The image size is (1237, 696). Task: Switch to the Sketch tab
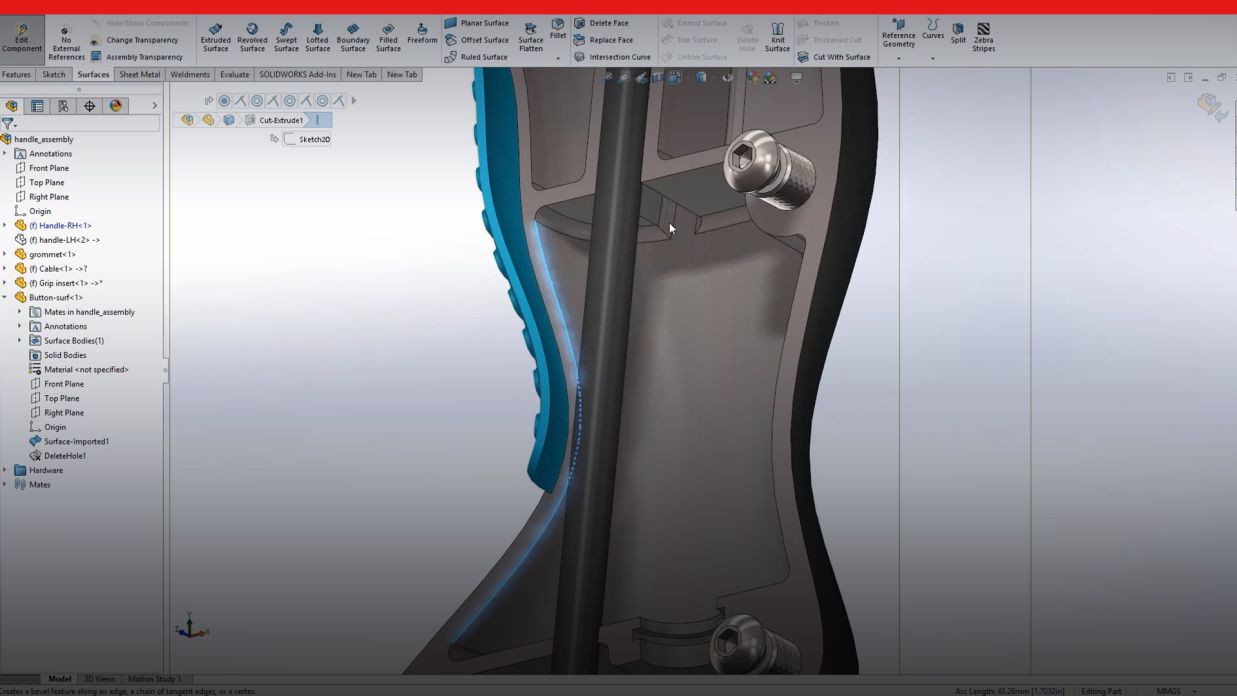click(54, 75)
